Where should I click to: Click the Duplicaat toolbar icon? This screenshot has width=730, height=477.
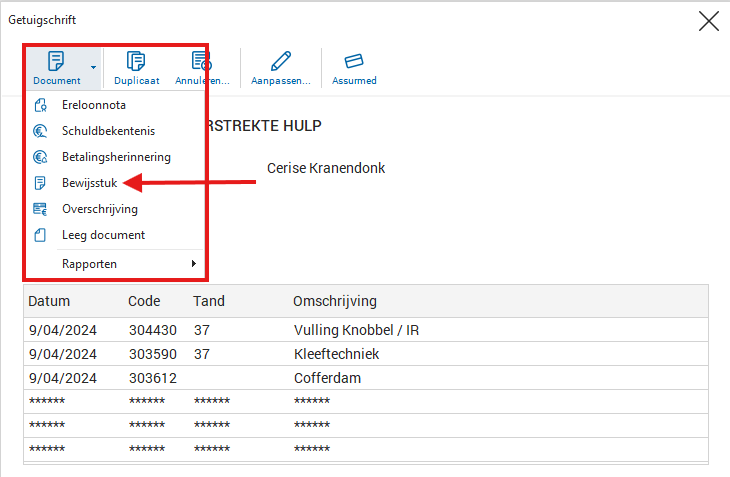click(136, 61)
